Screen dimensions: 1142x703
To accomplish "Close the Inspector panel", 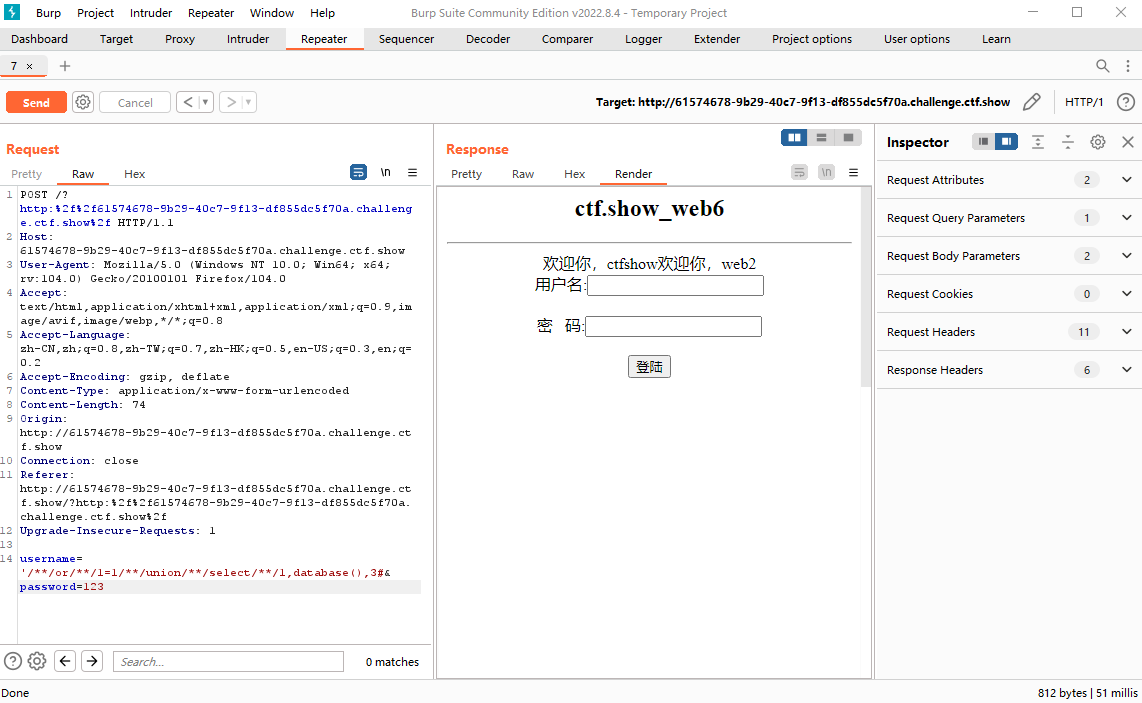I will 1127,142.
